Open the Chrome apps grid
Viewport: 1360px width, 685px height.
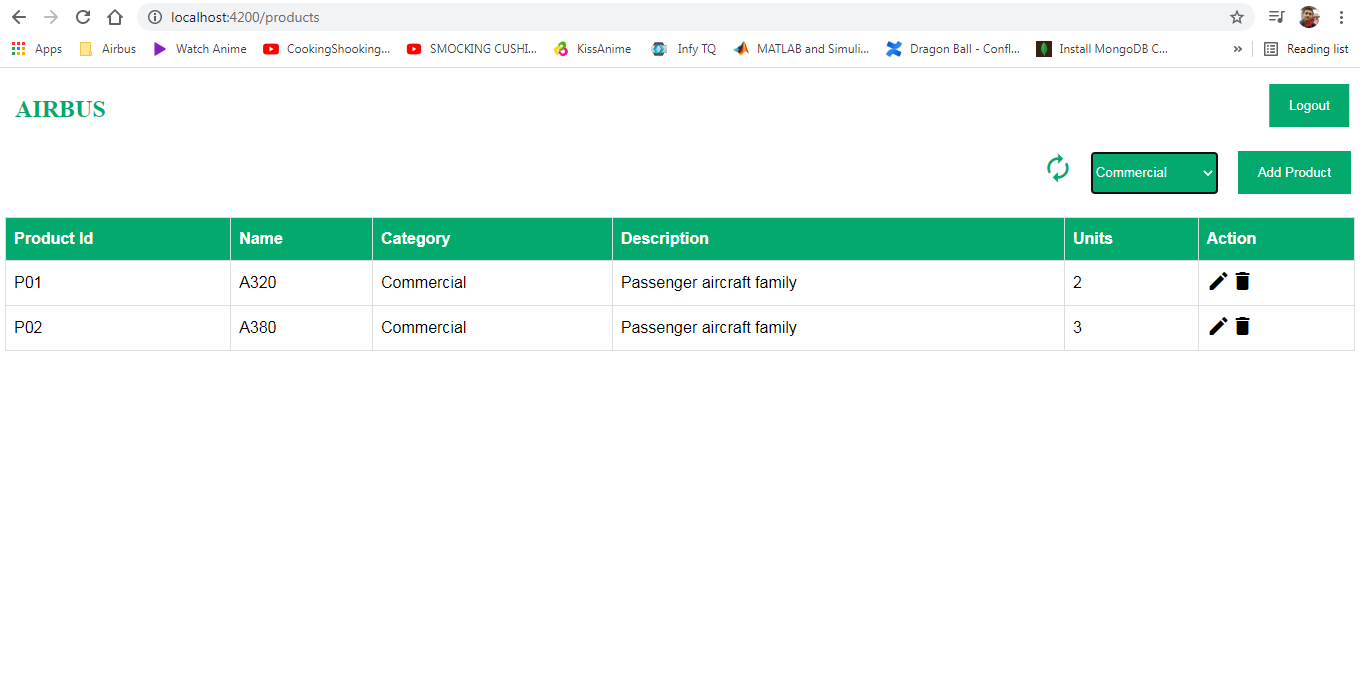pos(18,48)
